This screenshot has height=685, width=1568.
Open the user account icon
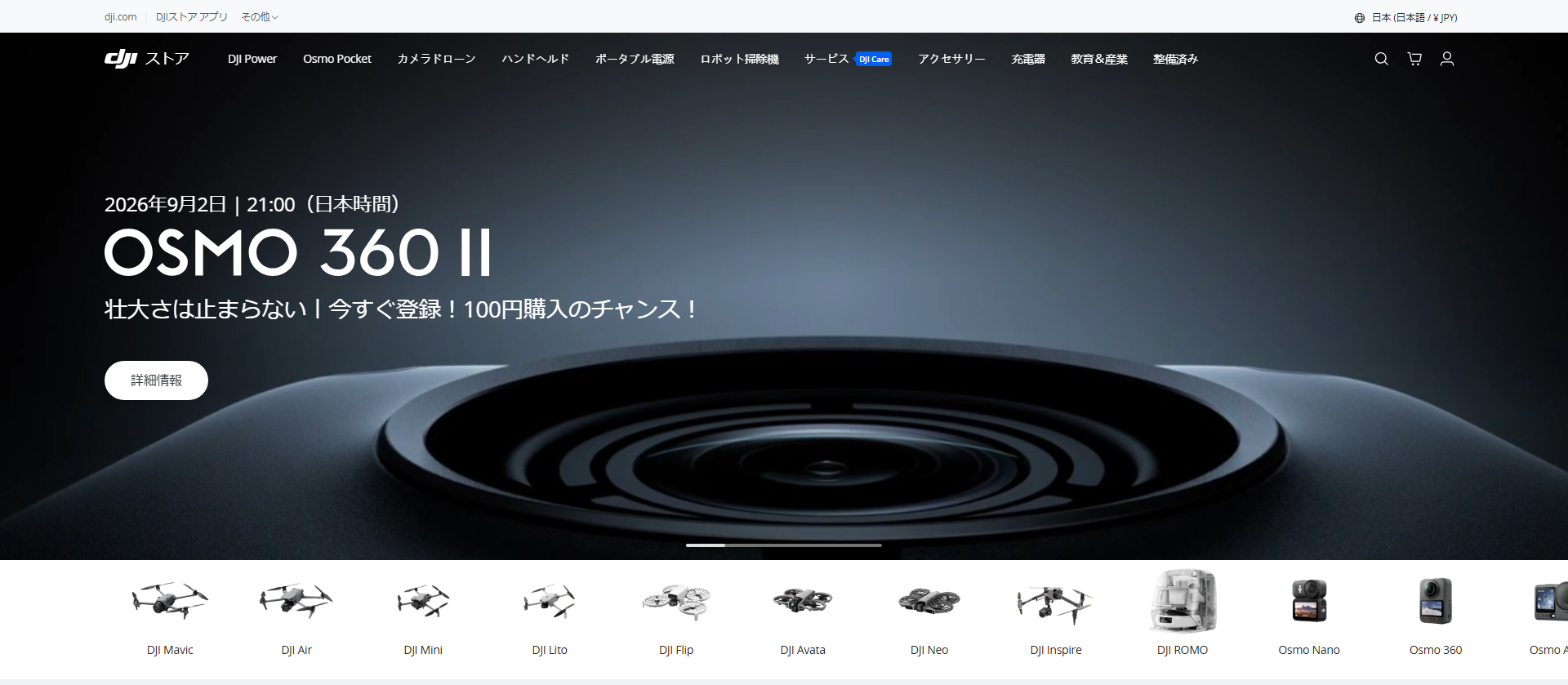click(1447, 59)
